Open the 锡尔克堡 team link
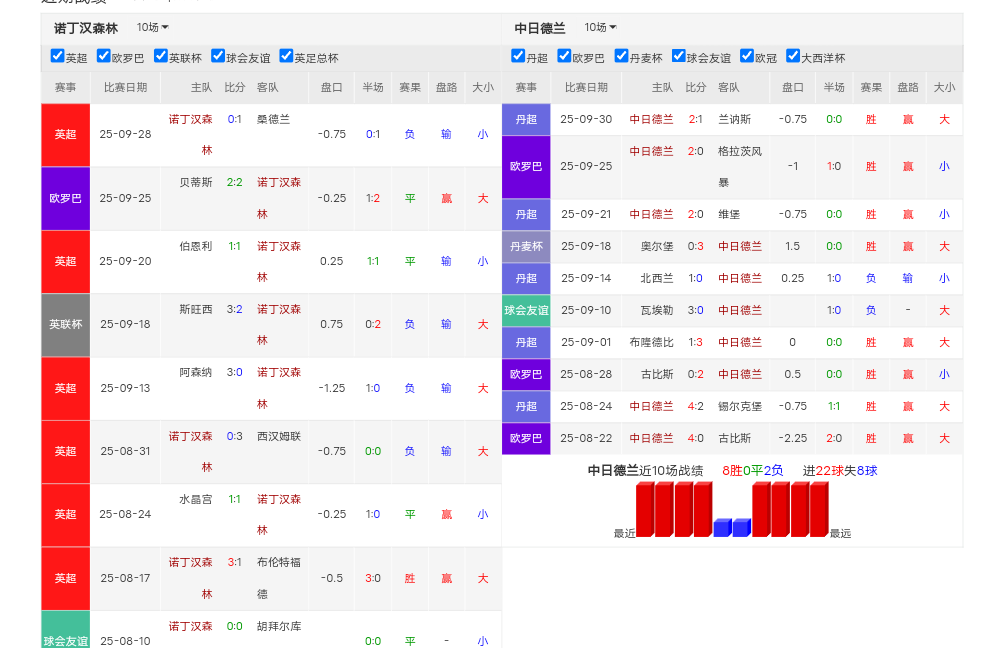Viewport: 990px width, 648px height. point(739,406)
